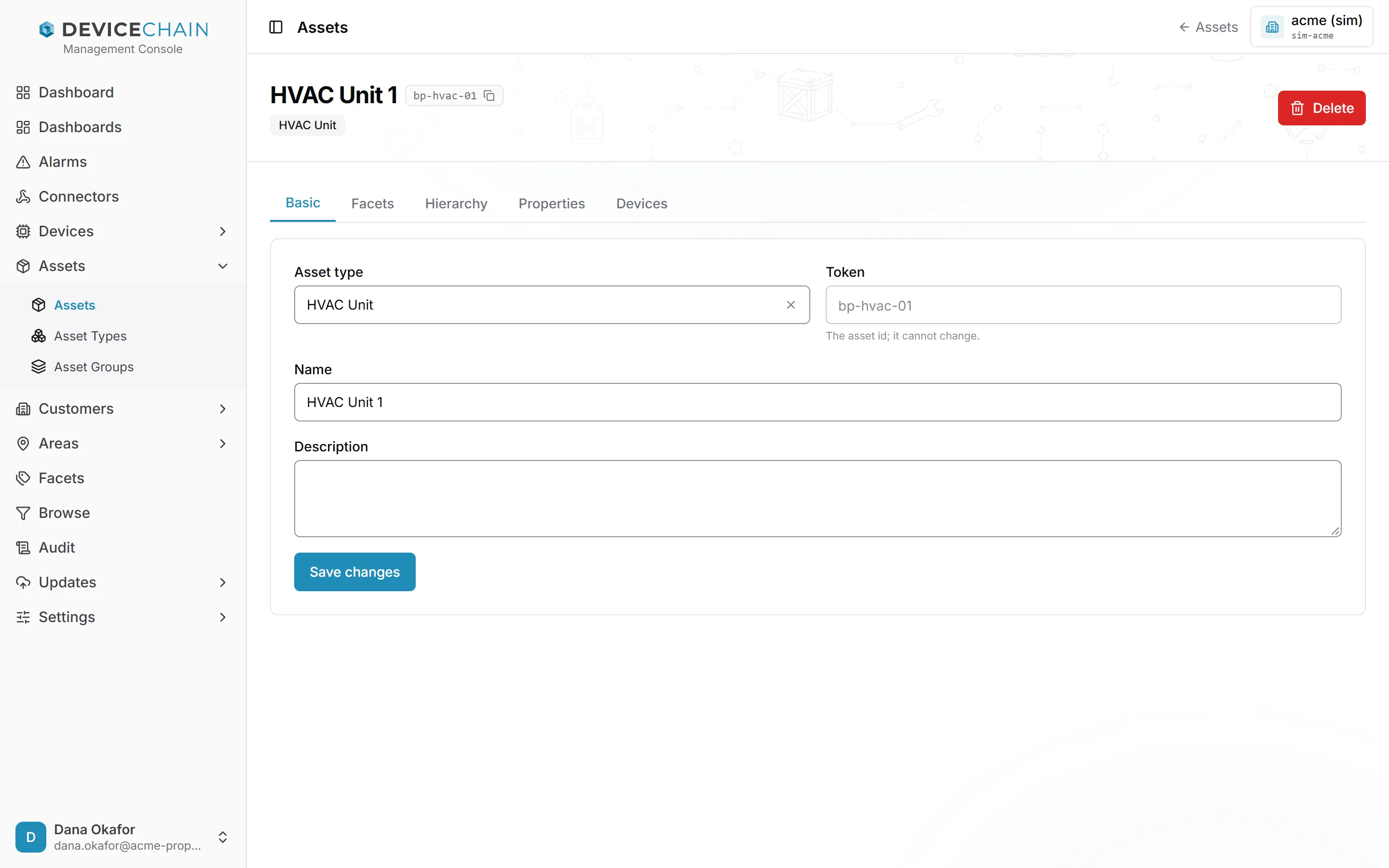Switch to the Devices tab
This screenshot has height=868, width=1389.
tap(641, 203)
